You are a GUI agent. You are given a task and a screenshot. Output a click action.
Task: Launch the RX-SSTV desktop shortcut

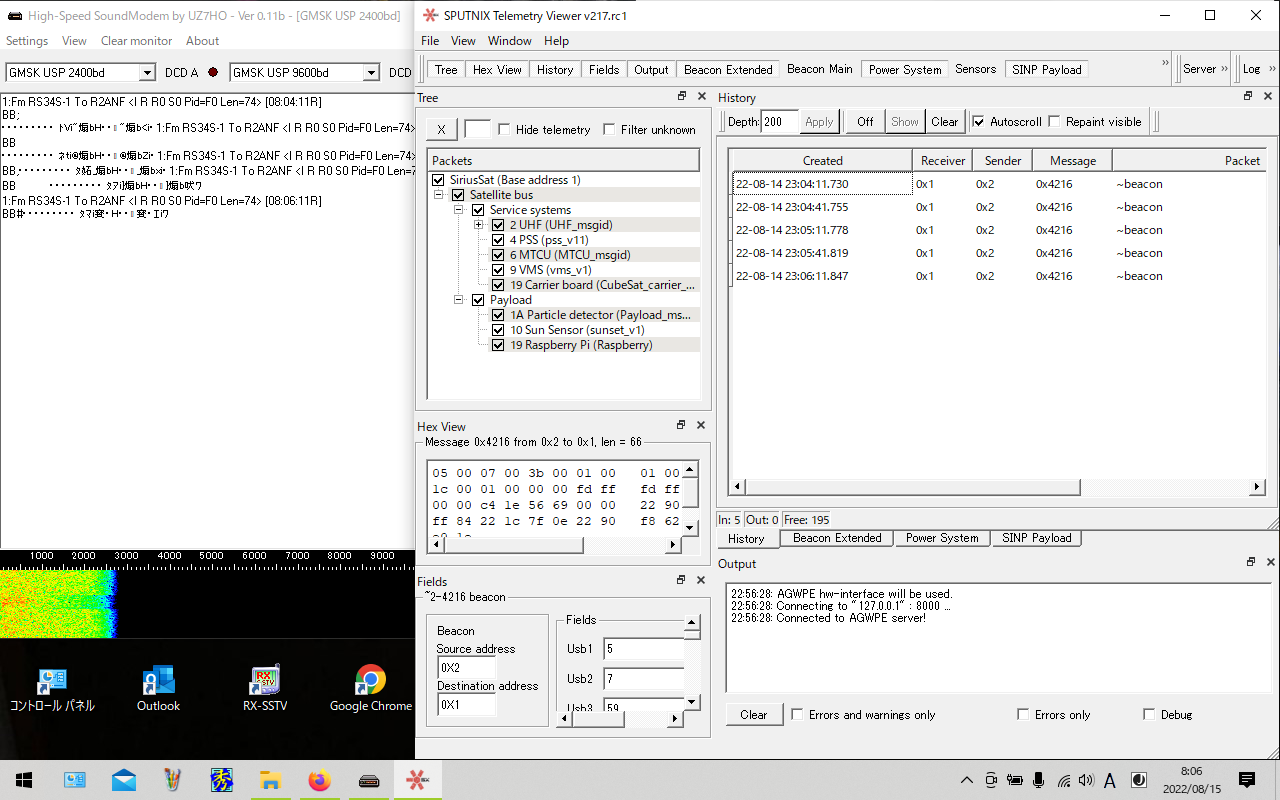265,689
